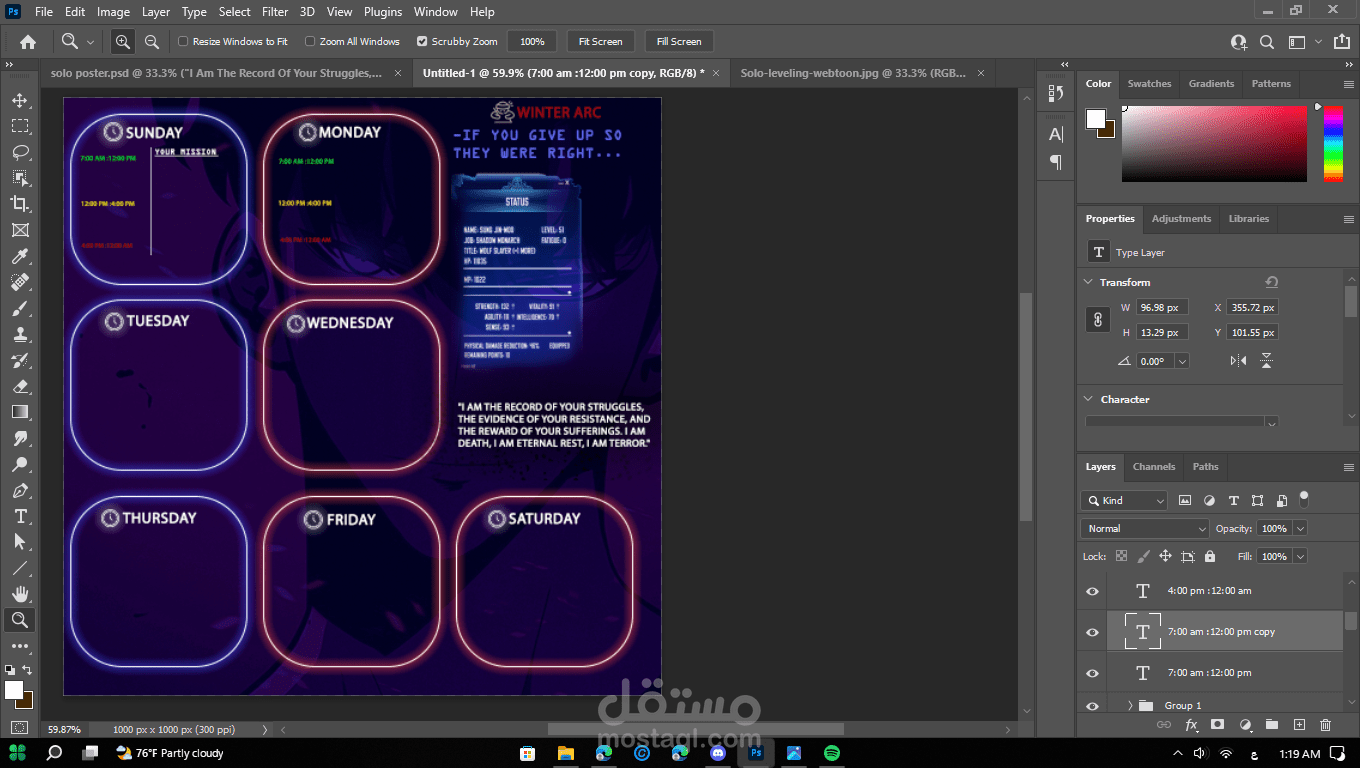This screenshot has height=768, width=1360.
Task: Select the Dodge tool
Action: tap(20, 464)
